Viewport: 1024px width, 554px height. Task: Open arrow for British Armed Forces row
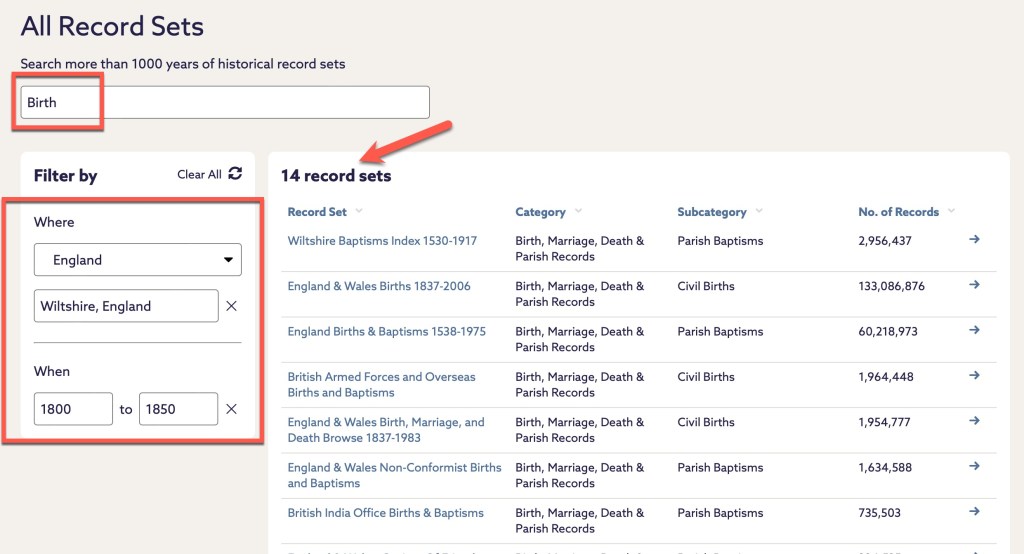point(975,376)
